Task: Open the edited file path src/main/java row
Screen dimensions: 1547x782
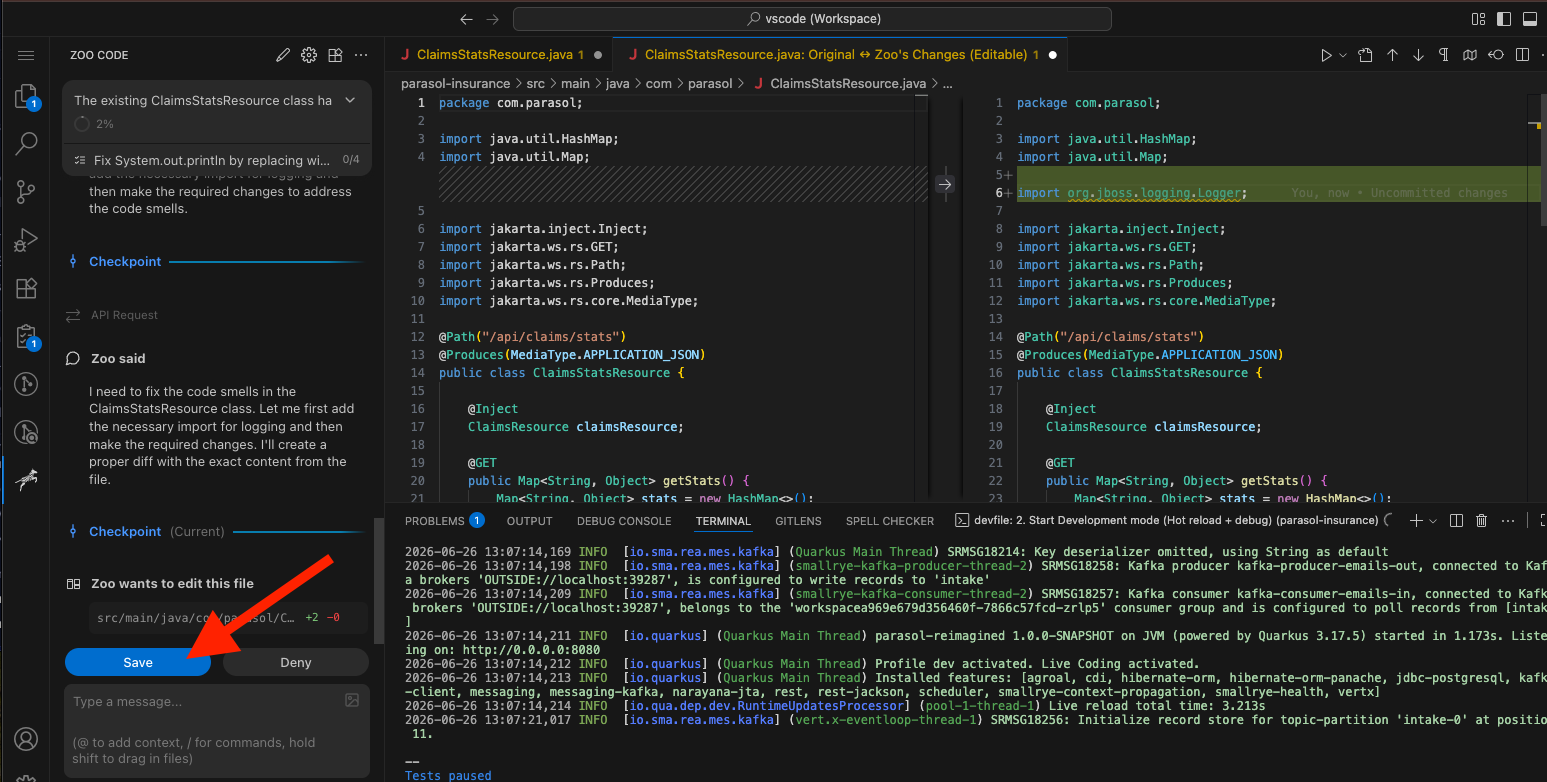Action: (228, 617)
